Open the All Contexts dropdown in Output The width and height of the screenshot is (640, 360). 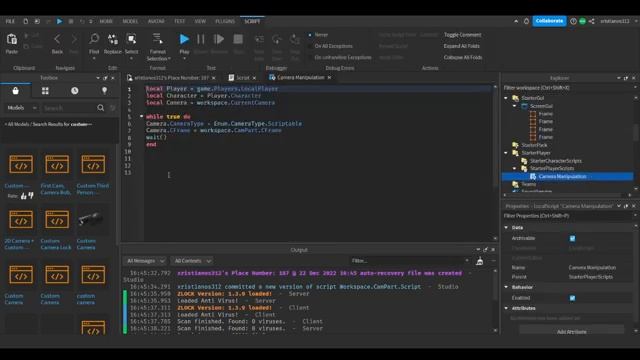[192, 261]
